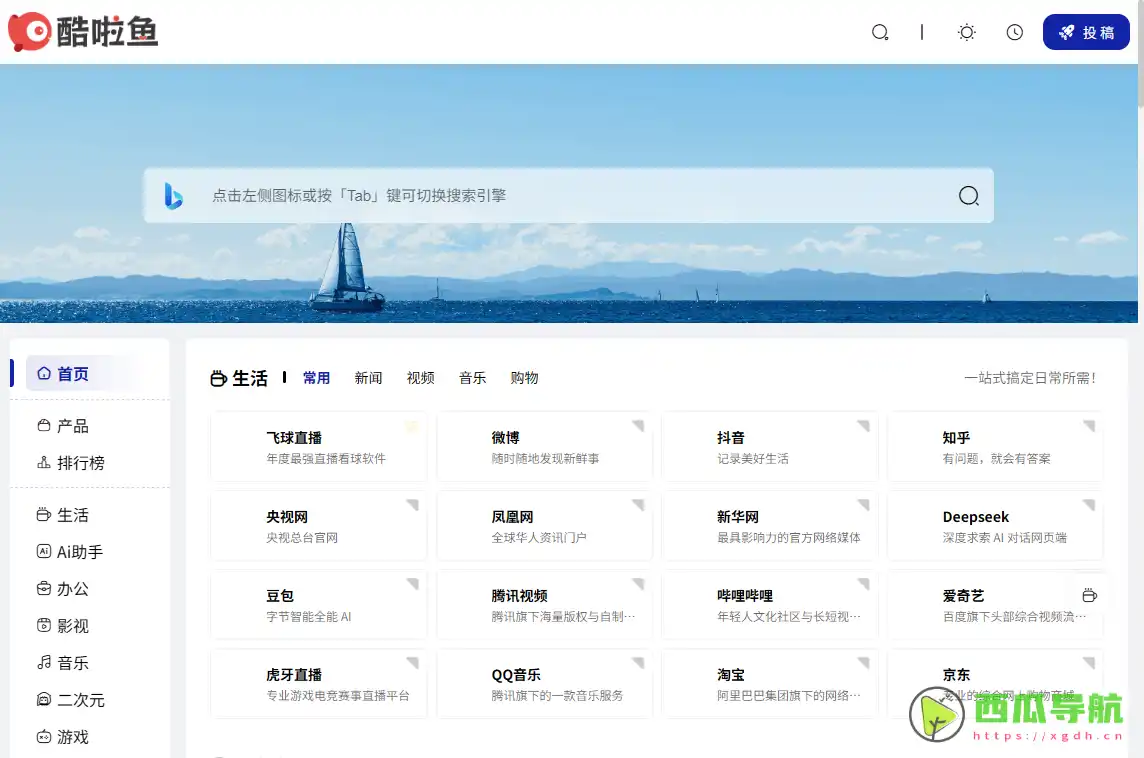
Task: Open the 新华网 card
Action: 770,526
